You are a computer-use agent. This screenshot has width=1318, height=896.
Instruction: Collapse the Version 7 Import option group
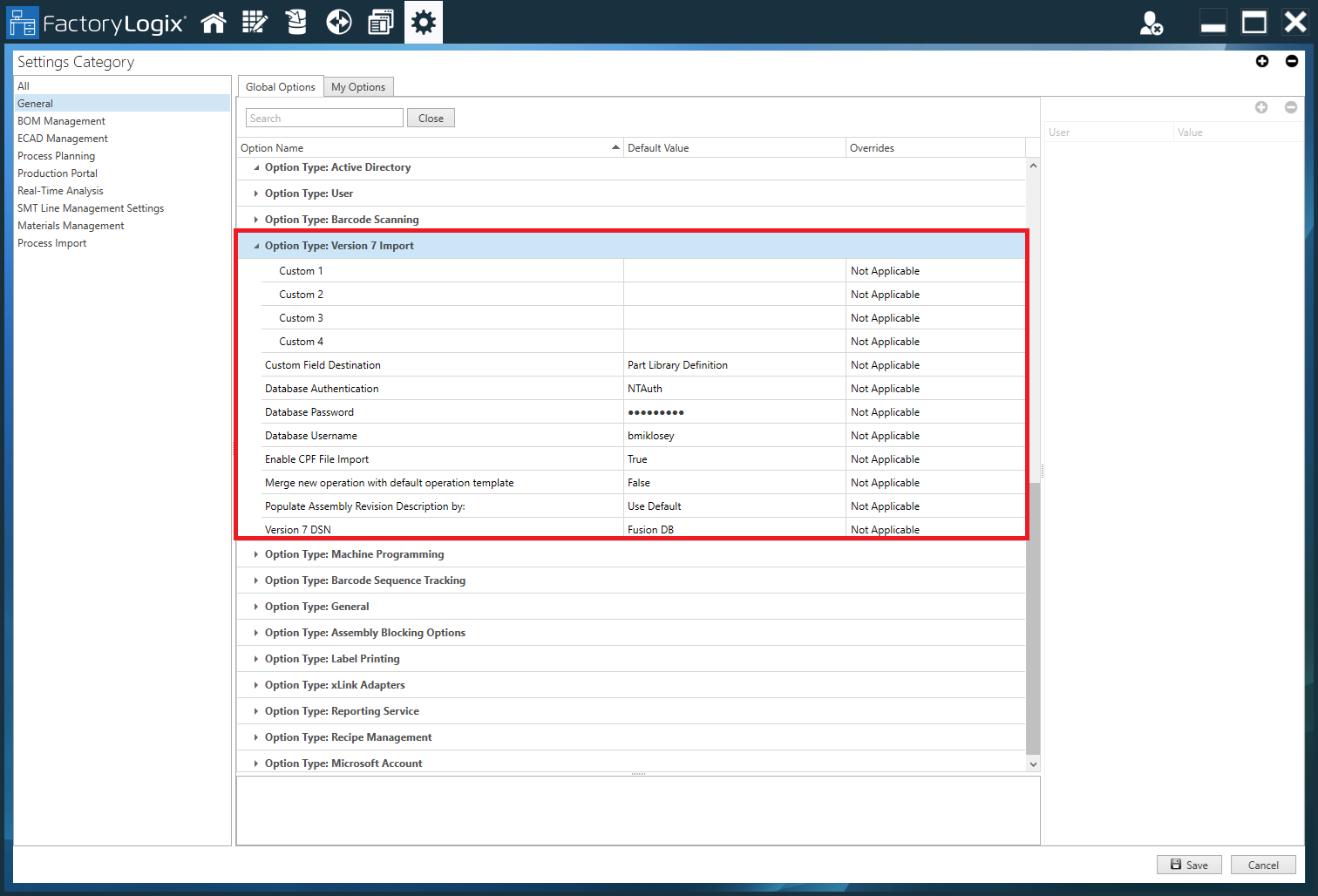pyautogui.click(x=255, y=245)
